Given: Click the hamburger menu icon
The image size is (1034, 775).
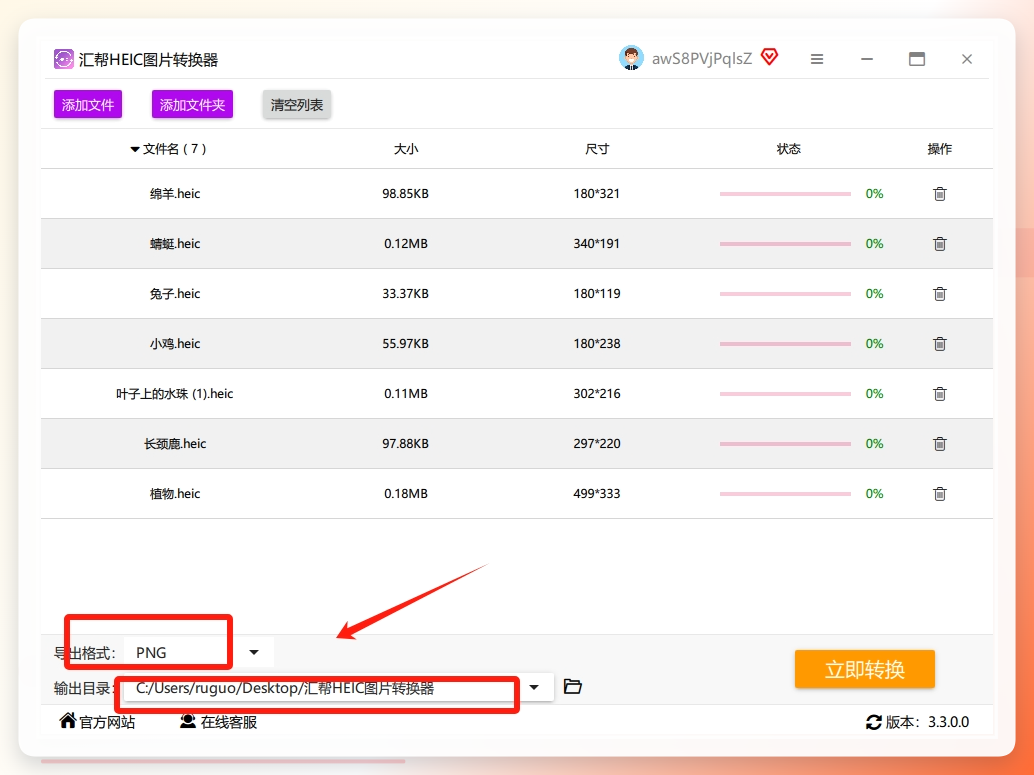Looking at the screenshot, I should [x=816, y=59].
